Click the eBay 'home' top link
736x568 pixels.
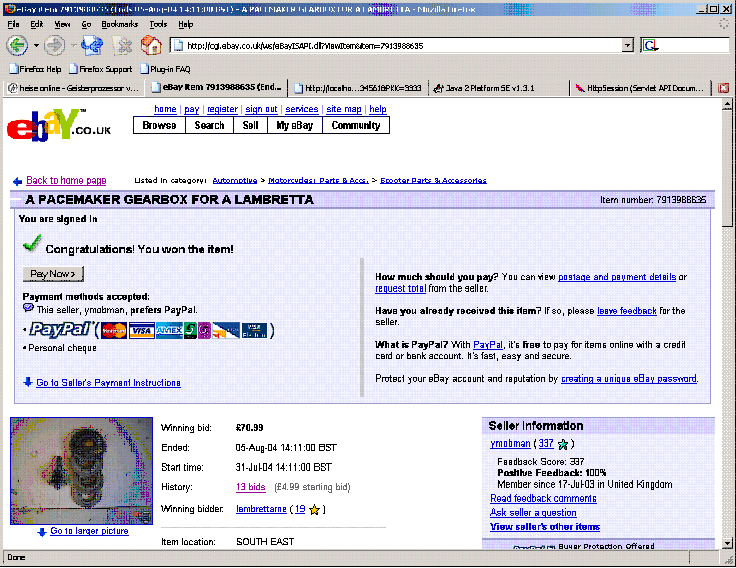point(165,109)
